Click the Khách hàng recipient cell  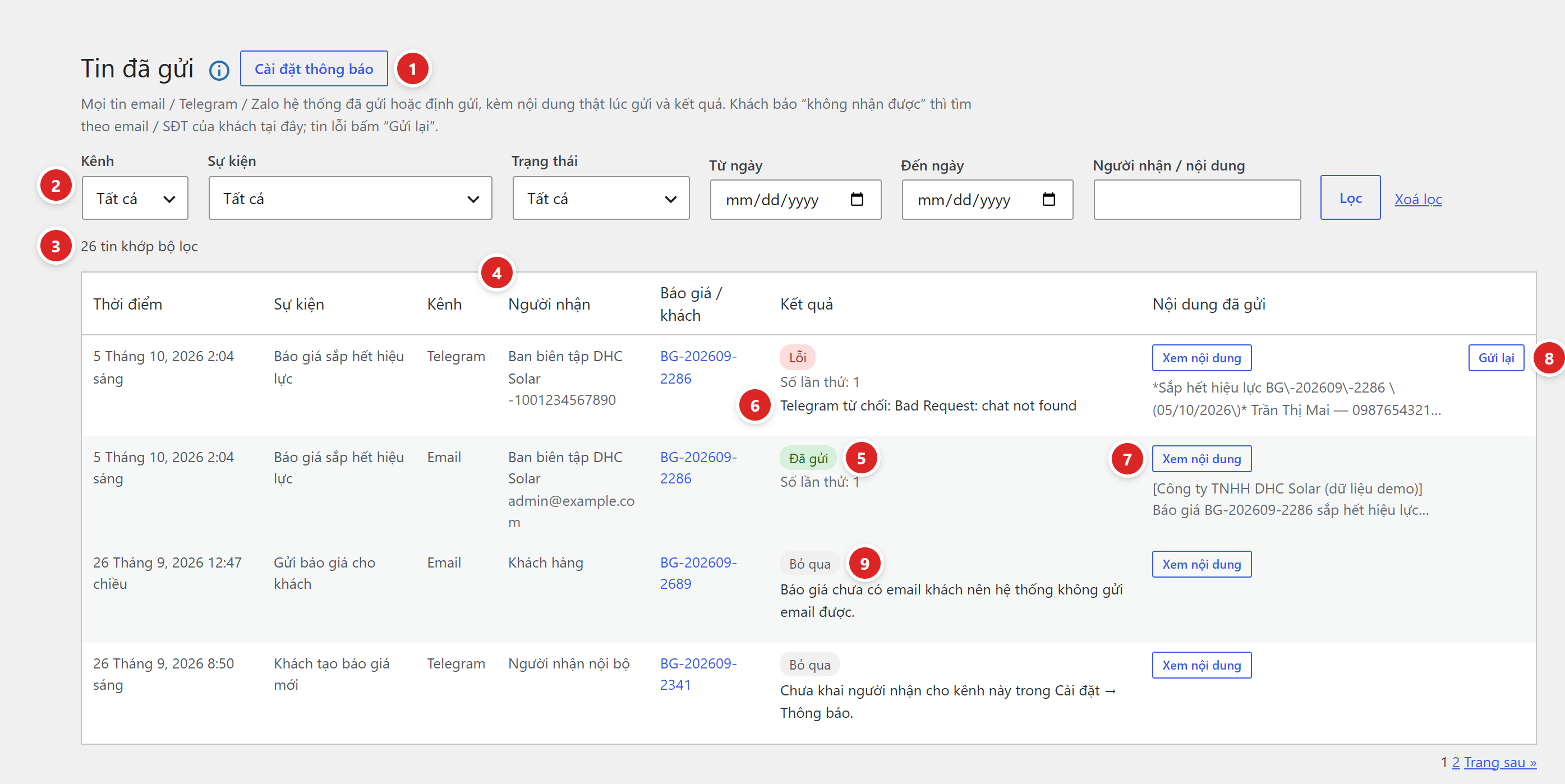pos(546,563)
